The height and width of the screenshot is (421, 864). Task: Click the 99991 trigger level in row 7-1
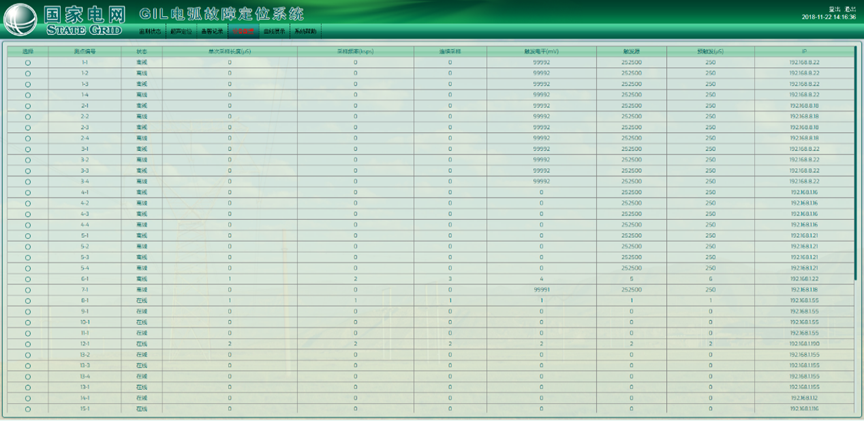[542, 290]
